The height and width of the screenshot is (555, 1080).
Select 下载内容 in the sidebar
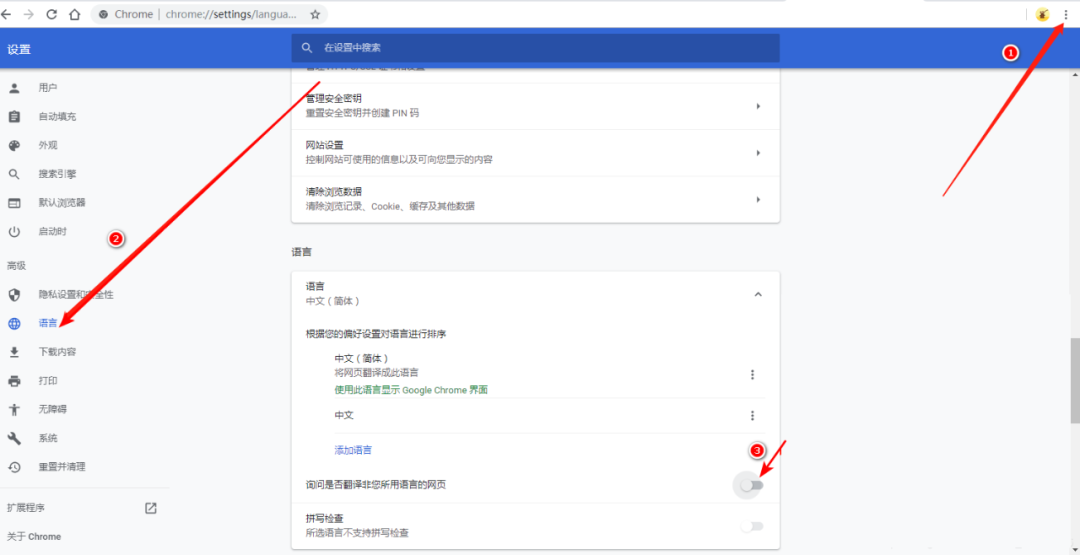pos(57,352)
